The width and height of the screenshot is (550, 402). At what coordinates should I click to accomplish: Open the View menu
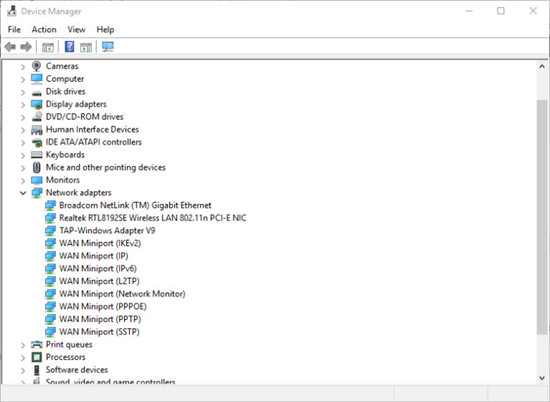76,29
